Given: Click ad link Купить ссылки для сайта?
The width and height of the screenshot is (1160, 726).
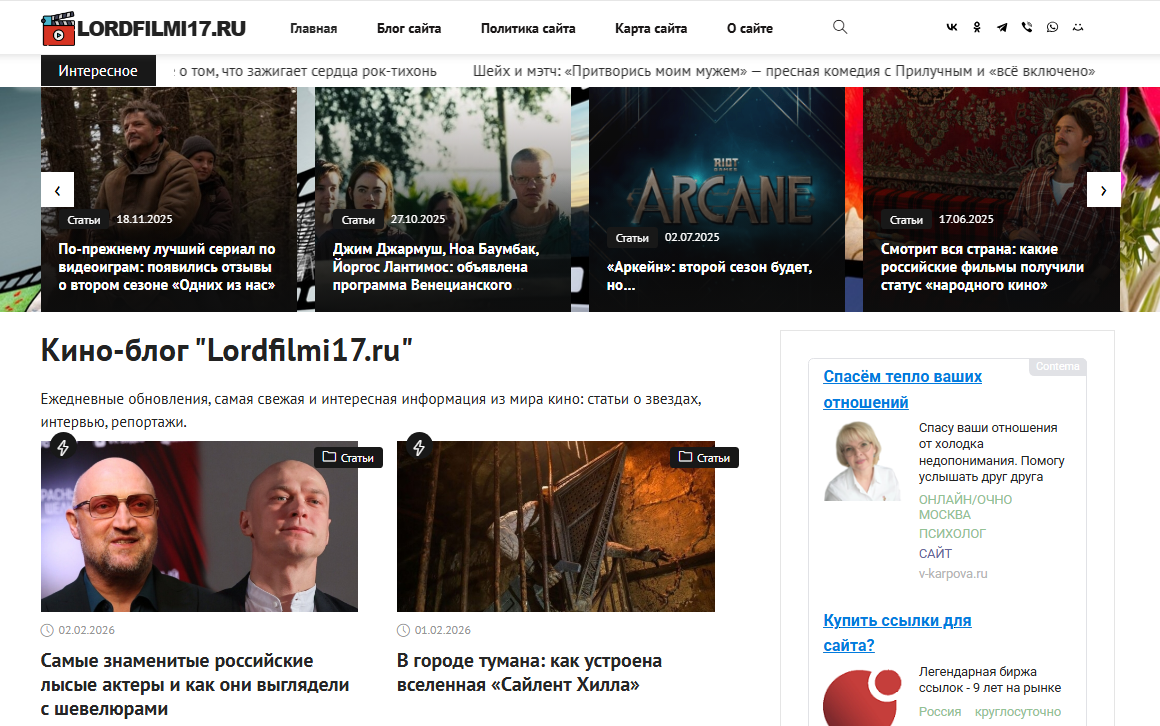Looking at the screenshot, I should coord(897,633).
